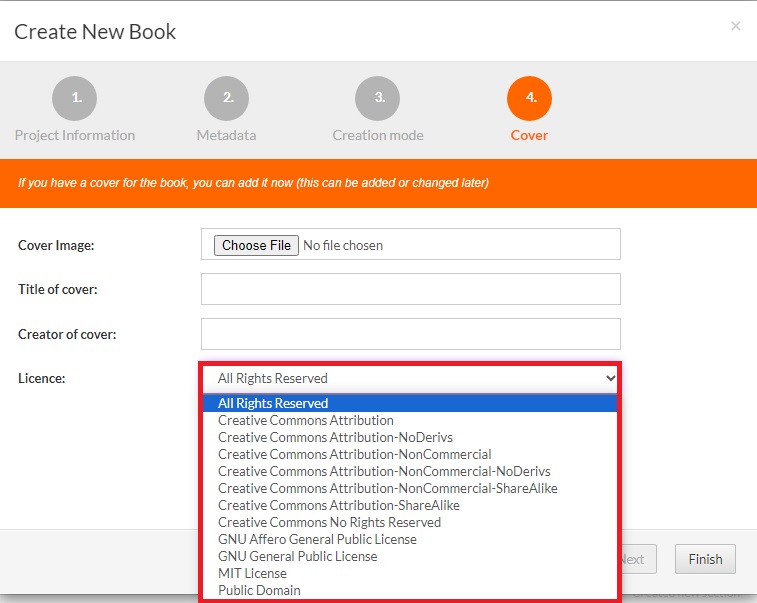757x603 pixels.
Task: Choose Creative Commons Attribution option
Action: point(306,420)
